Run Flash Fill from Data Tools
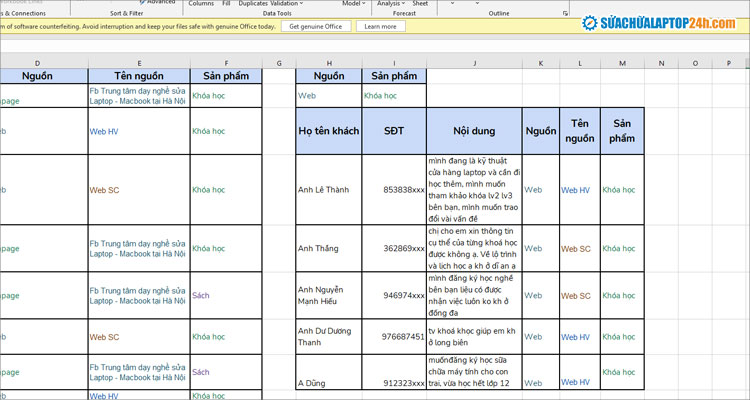 pyautogui.click(x=226, y=4)
